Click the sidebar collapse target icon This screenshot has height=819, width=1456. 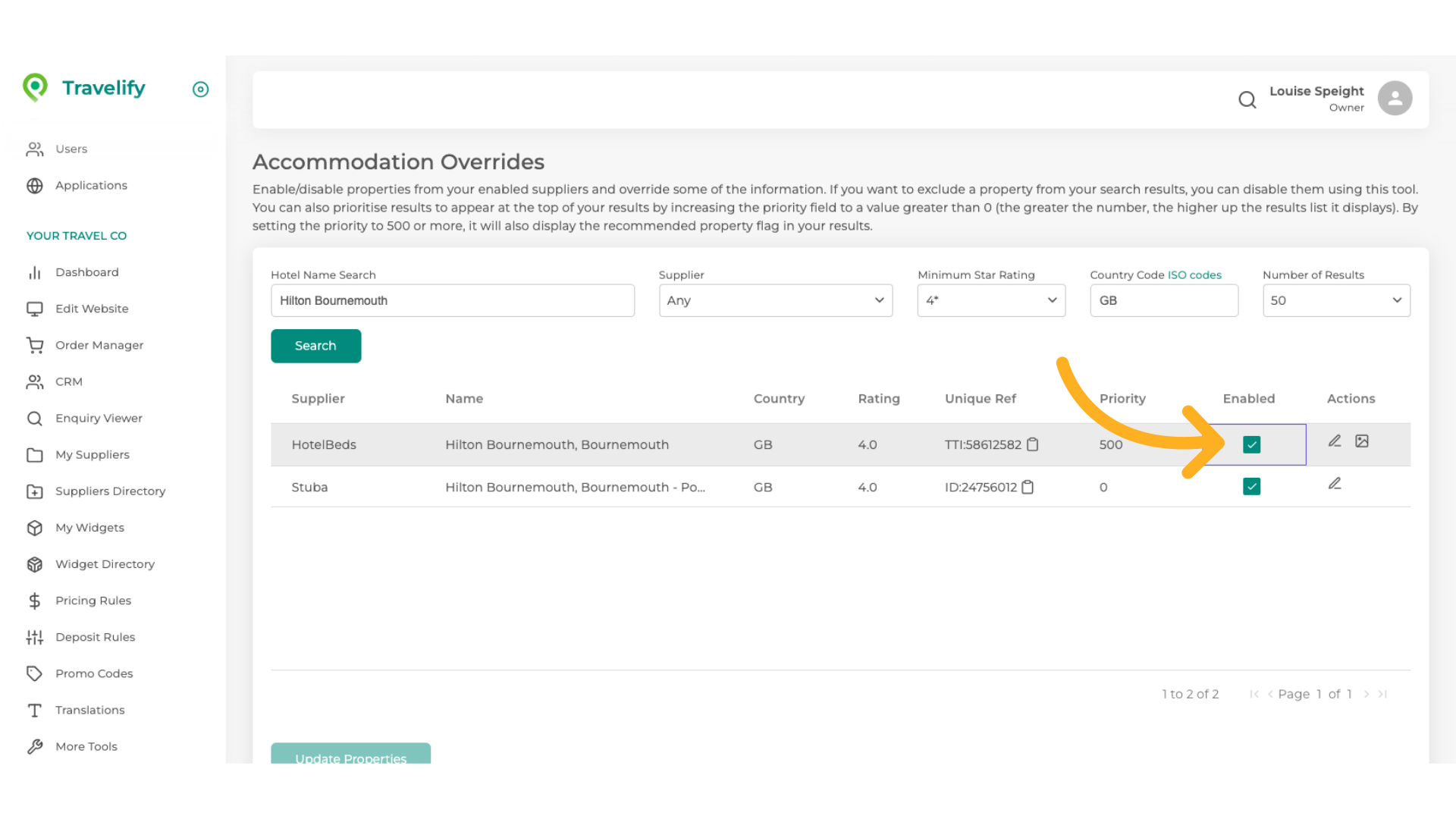click(x=200, y=89)
